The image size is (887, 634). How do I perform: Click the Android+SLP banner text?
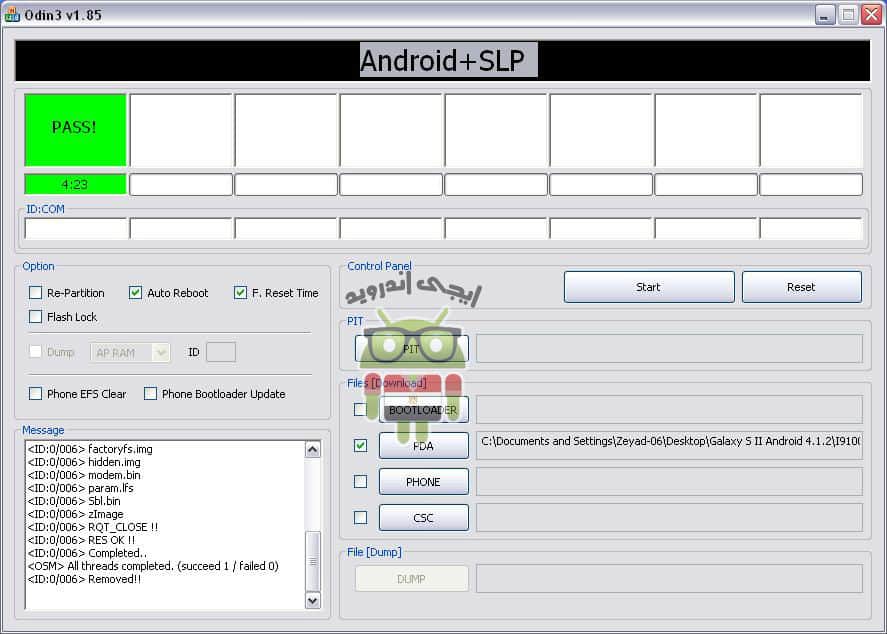tap(448, 59)
